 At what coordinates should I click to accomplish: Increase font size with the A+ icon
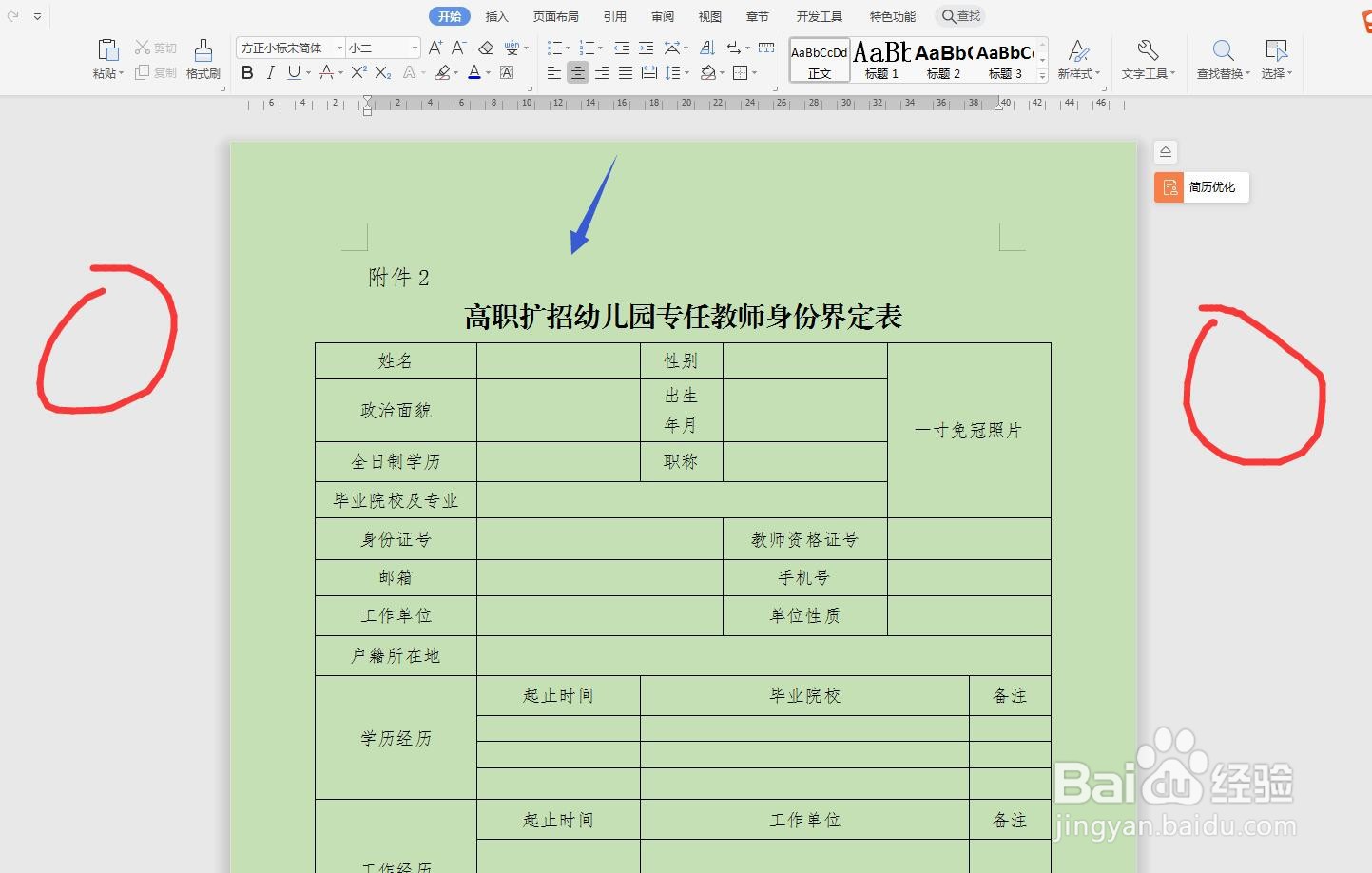click(x=435, y=48)
